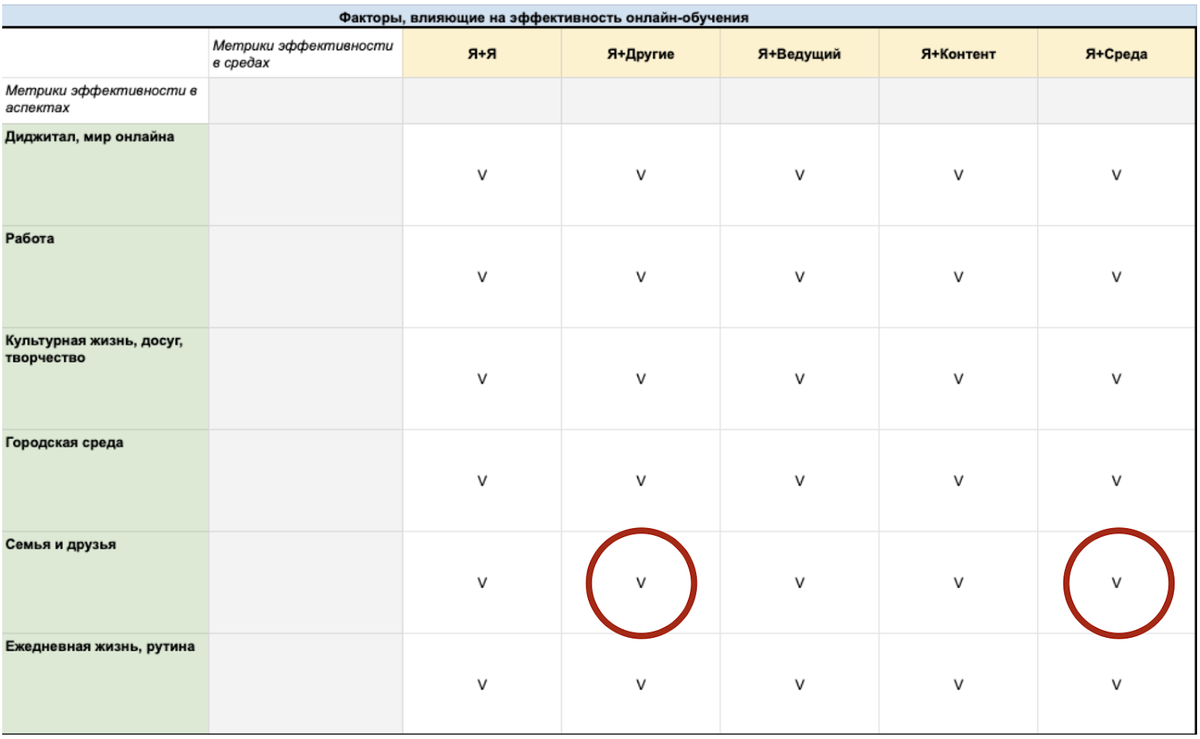Image resolution: width=1200 pixels, height=739 pixels.
Task: Click V in 'Семья и друзья' row, Я+Контент column
Action: tap(958, 583)
